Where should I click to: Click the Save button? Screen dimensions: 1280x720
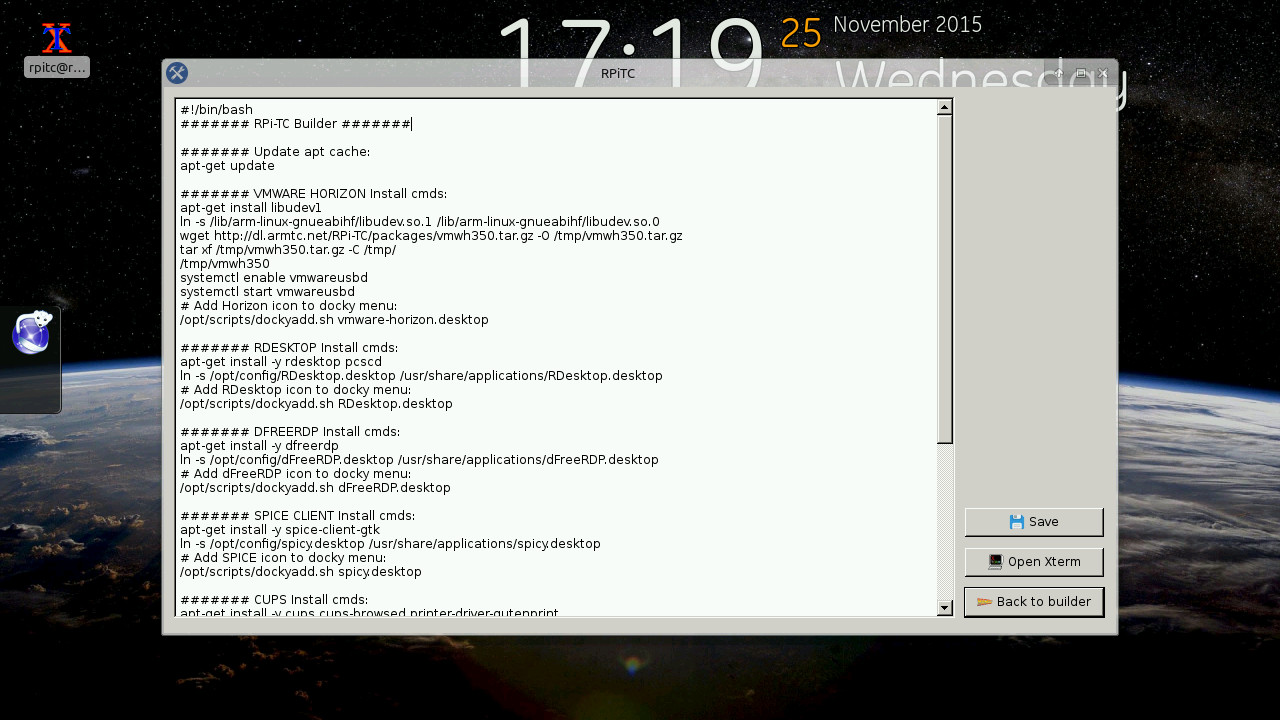pyautogui.click(x=1034, y=522)
